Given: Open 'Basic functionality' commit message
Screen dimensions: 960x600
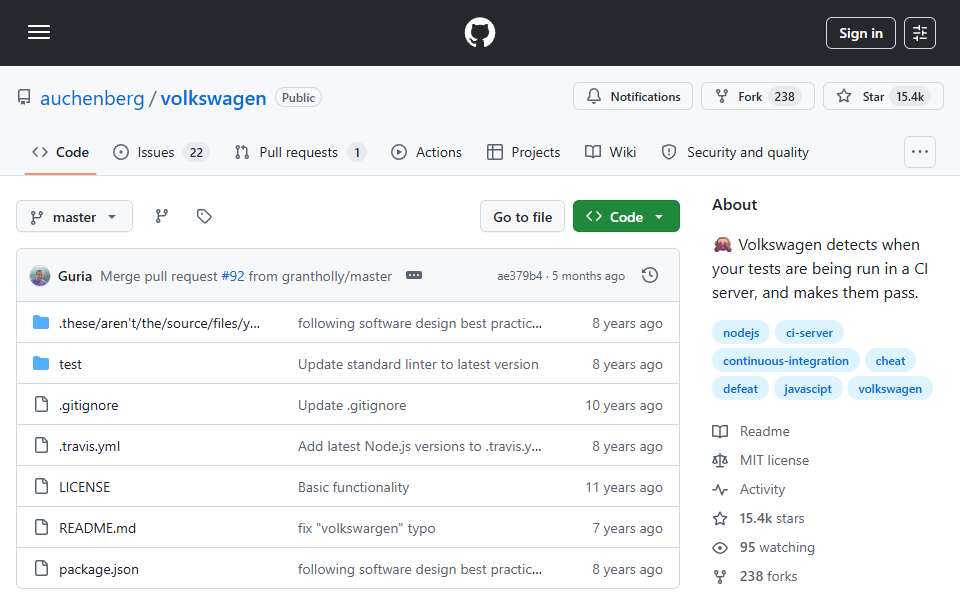Looking at the screenshot, I should [x=353, y=487].
